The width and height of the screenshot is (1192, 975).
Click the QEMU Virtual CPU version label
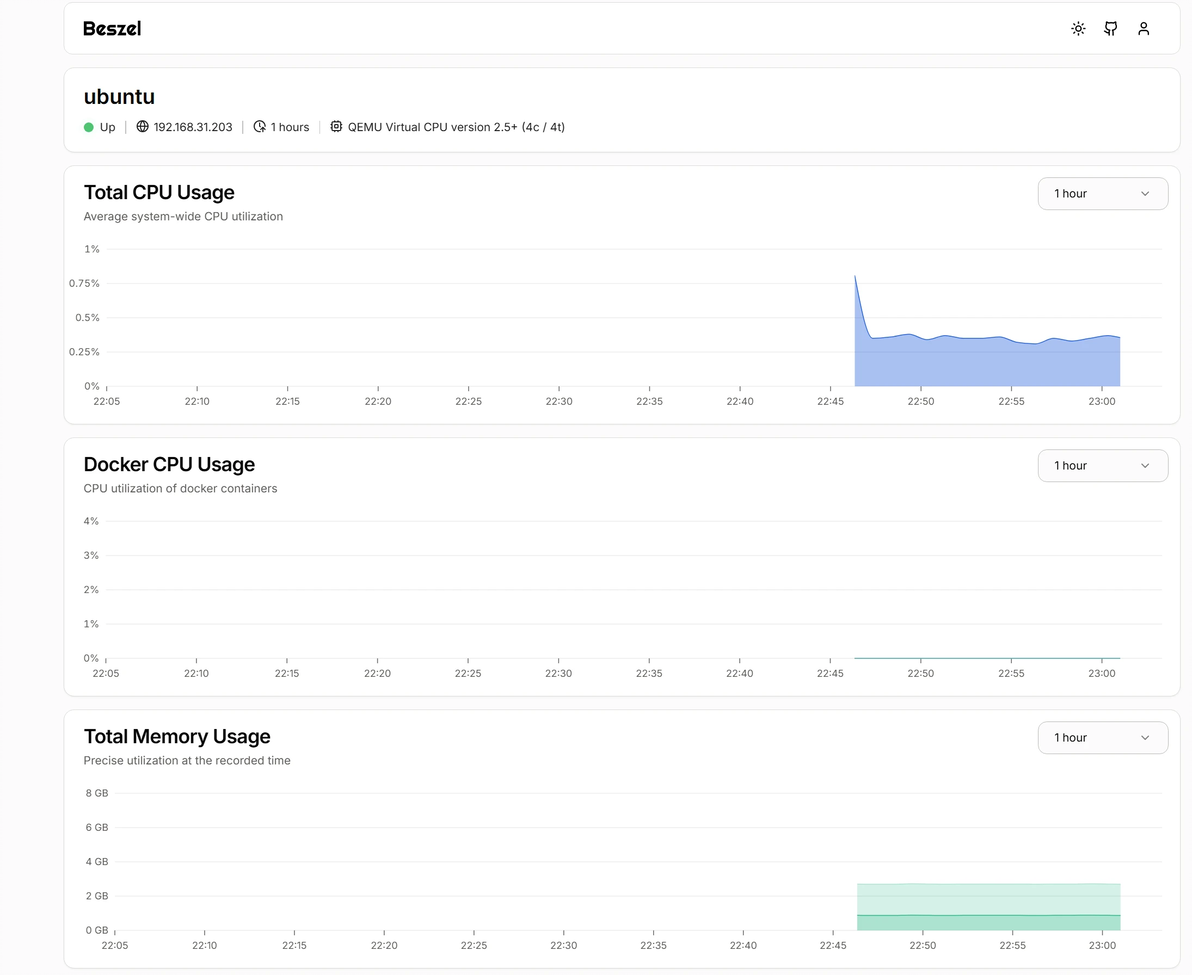click(x=456, y=127)
